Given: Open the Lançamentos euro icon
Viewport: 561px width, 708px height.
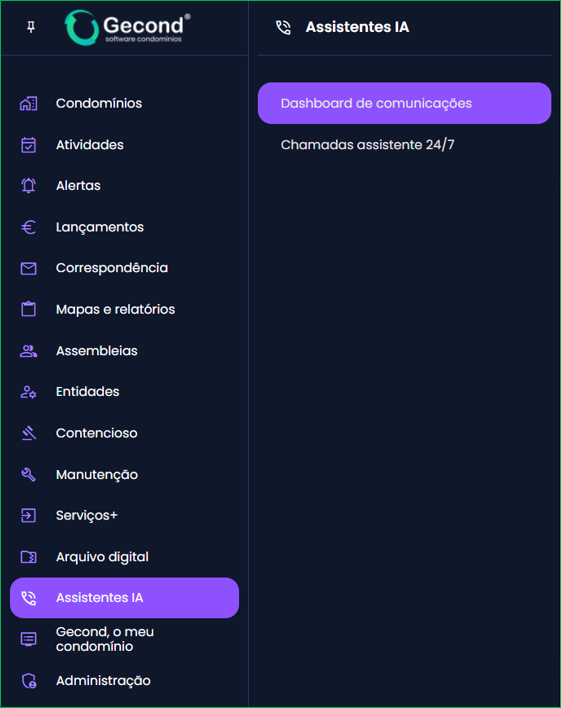Looking at the screenshot, I should pos(28,227).
